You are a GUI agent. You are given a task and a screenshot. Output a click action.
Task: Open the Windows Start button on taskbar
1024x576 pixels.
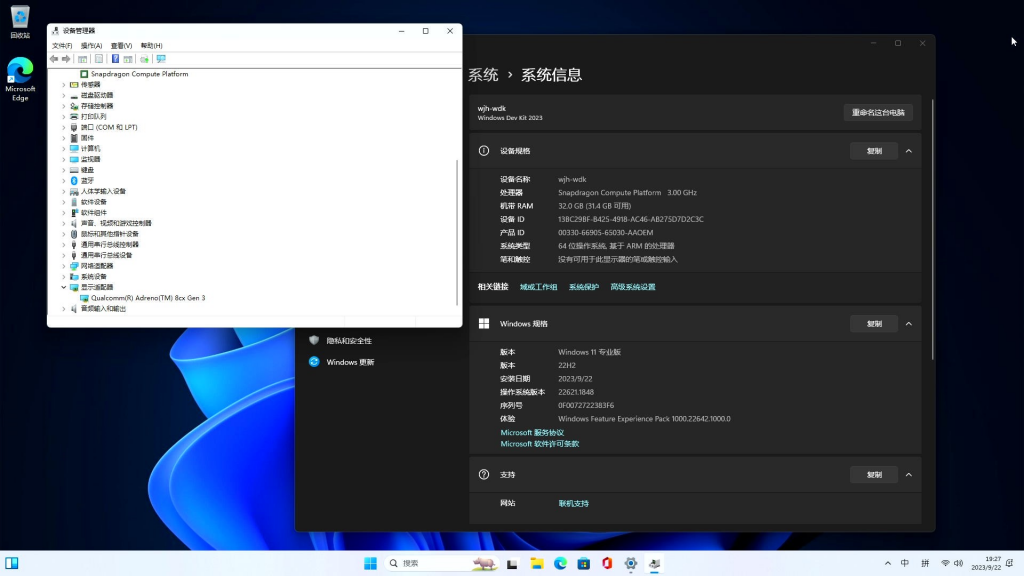[370, 563]
